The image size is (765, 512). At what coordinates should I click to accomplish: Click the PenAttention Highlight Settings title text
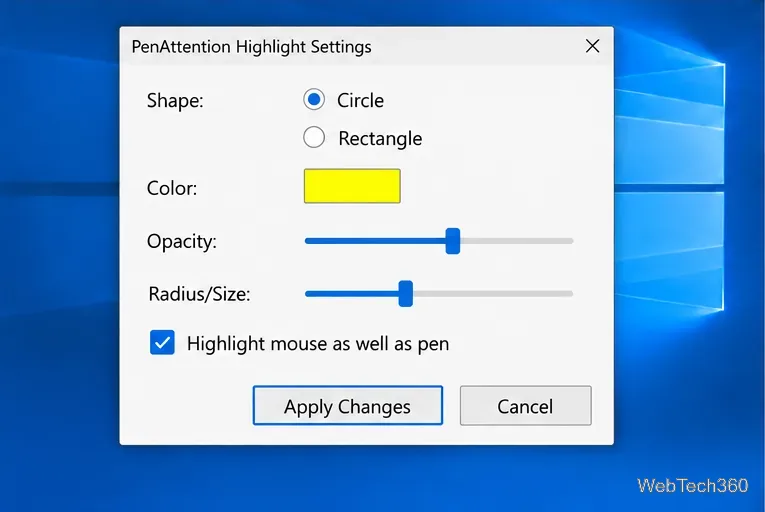251,47
